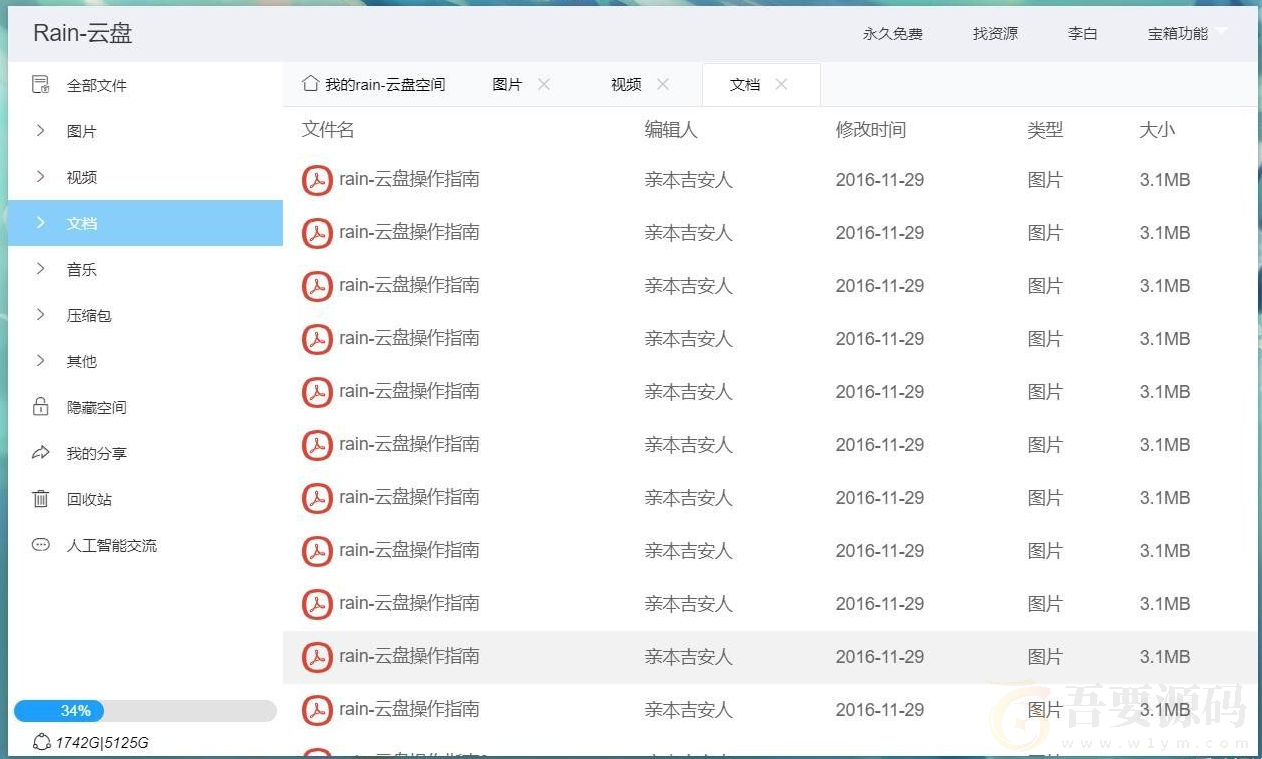Switch to the 我的rain-云盘空间 tab

373,85
